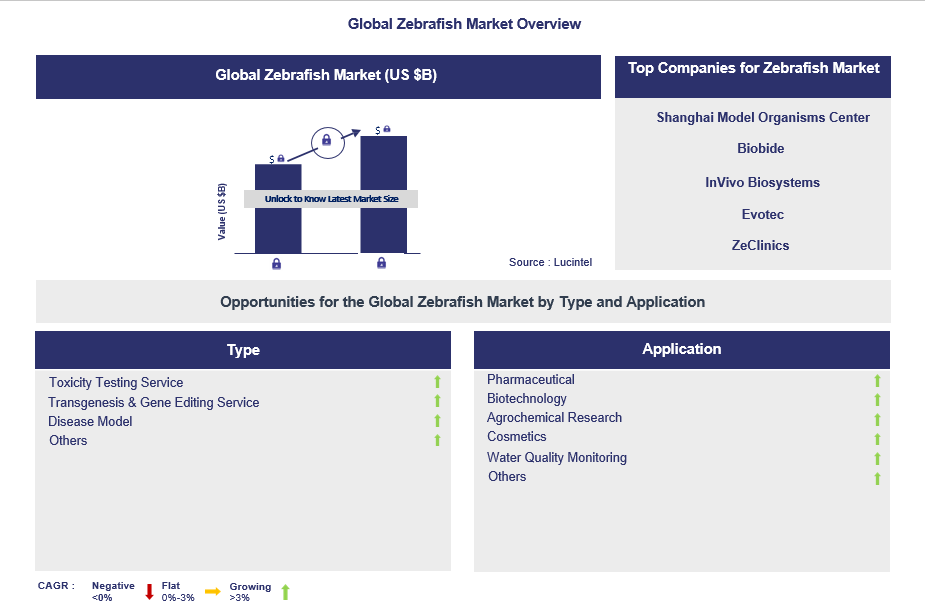
Task: Click the Global Zebrafish Market (US $B) header
Action: point(318,76)
